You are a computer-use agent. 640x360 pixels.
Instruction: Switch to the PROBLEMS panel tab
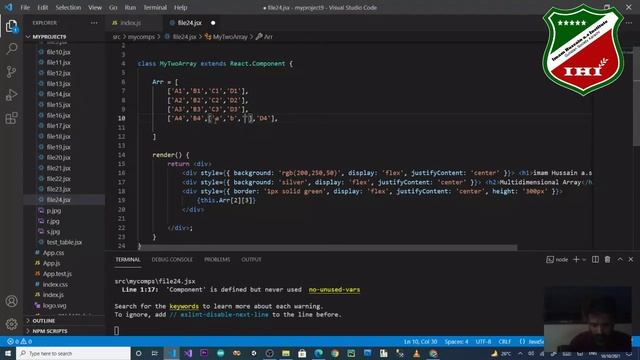[x=217, y=260]
